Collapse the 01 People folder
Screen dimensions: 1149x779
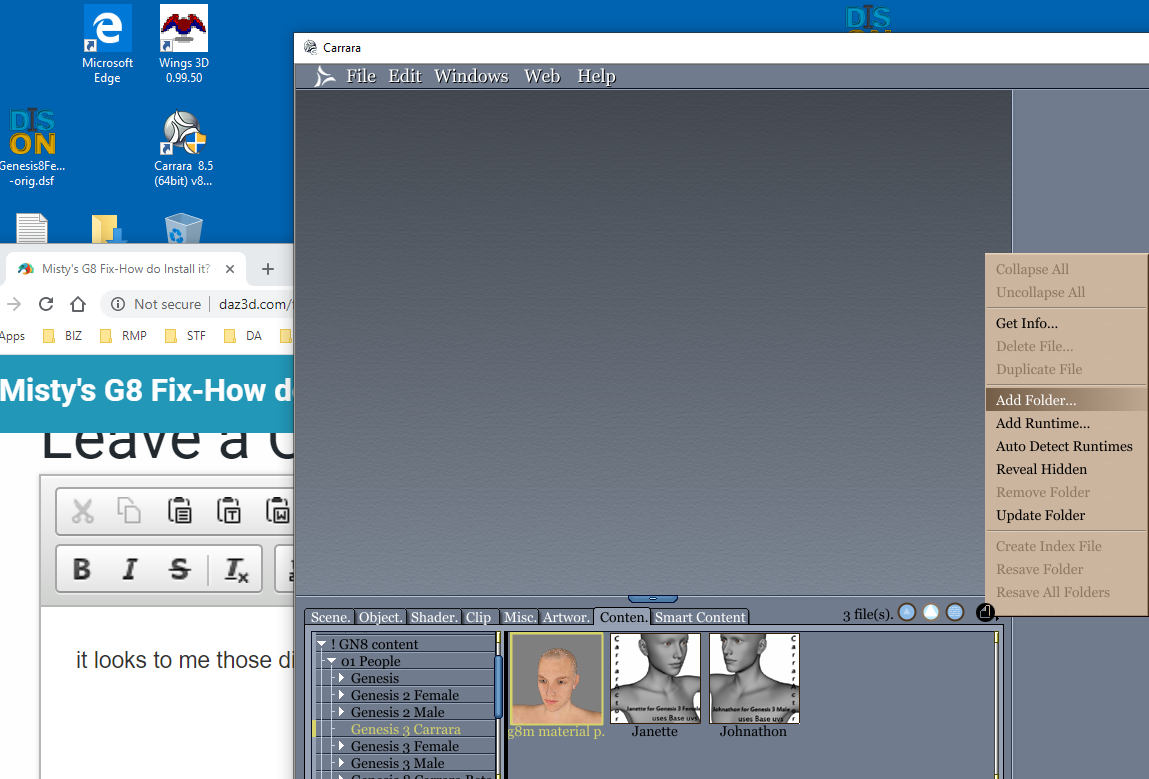click(x=331, y=661)
